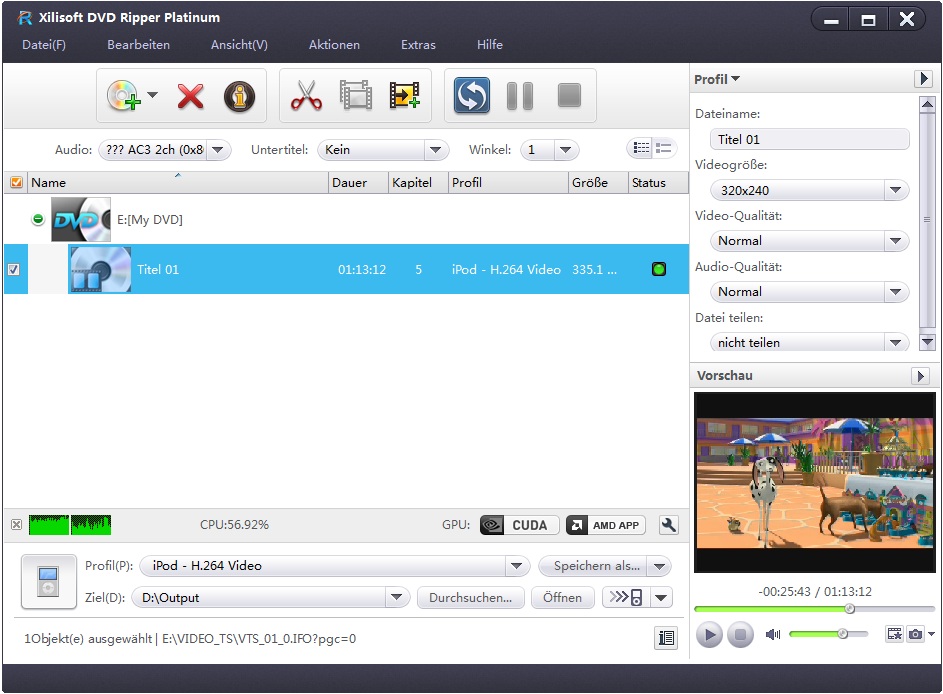Viewport: 943px width, 694px height.
Task: Click the Dateiname Titel 01 field
Action: pos(809,140)
